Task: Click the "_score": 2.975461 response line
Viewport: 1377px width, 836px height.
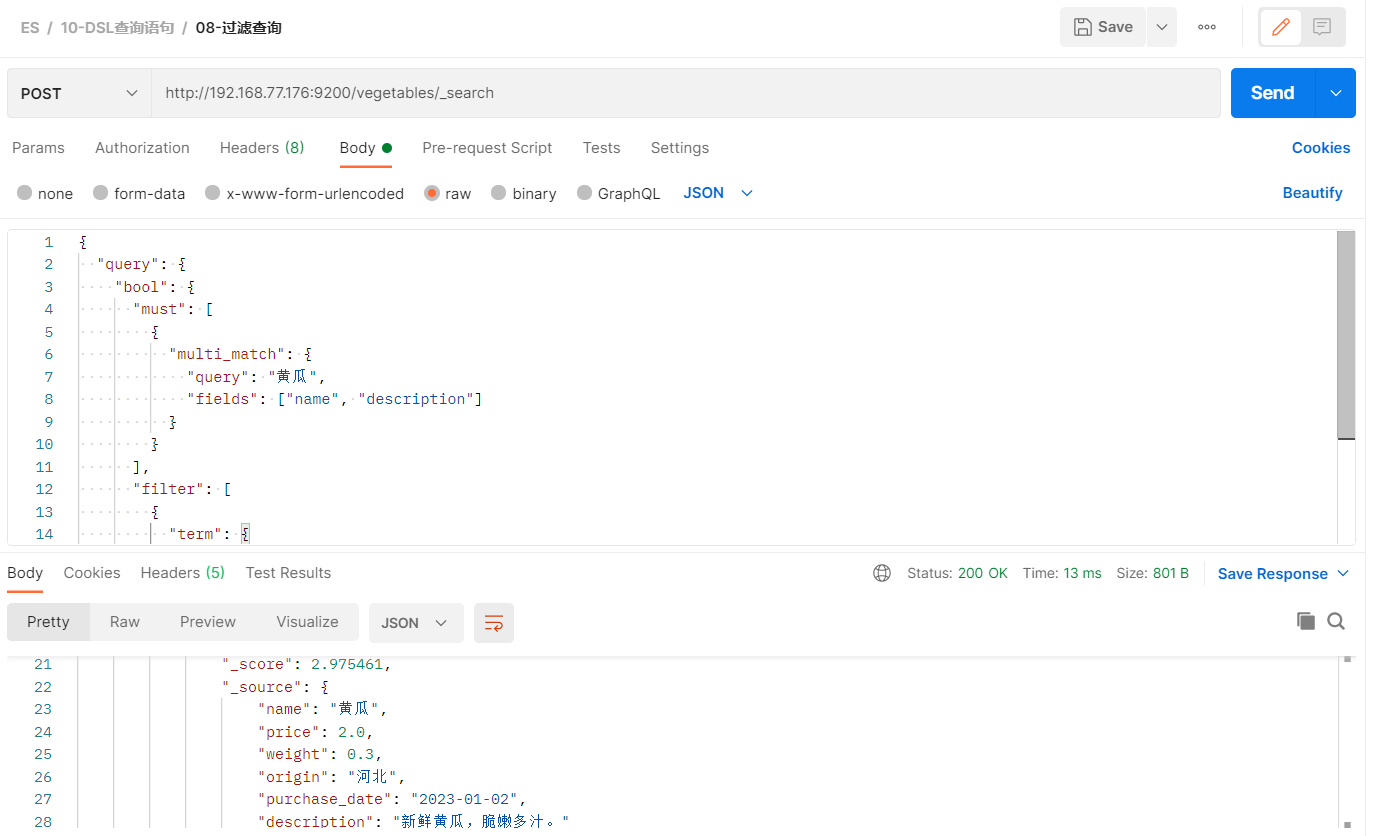Action: (306, 664)
